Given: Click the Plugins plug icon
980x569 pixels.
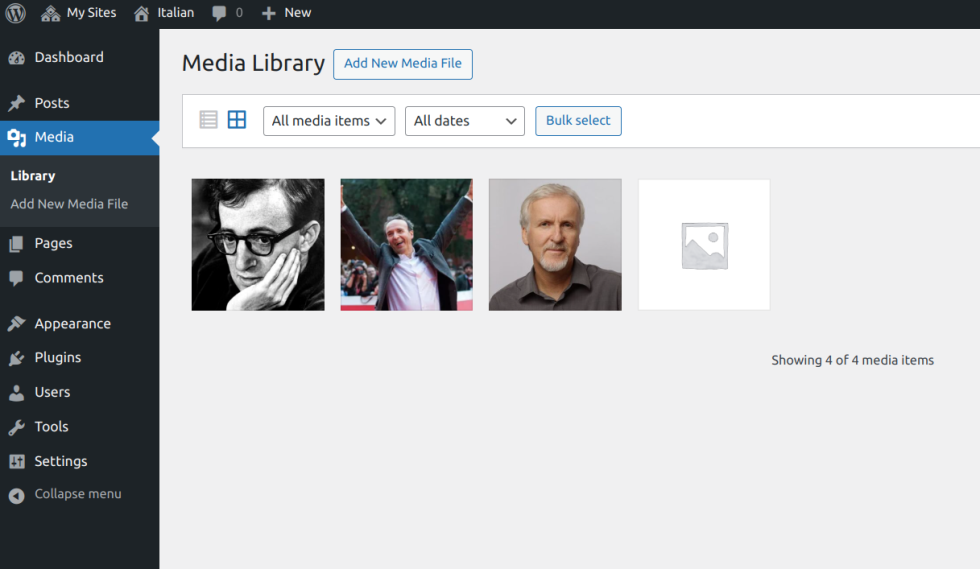Looking at the screenshot, I should 16,358.
